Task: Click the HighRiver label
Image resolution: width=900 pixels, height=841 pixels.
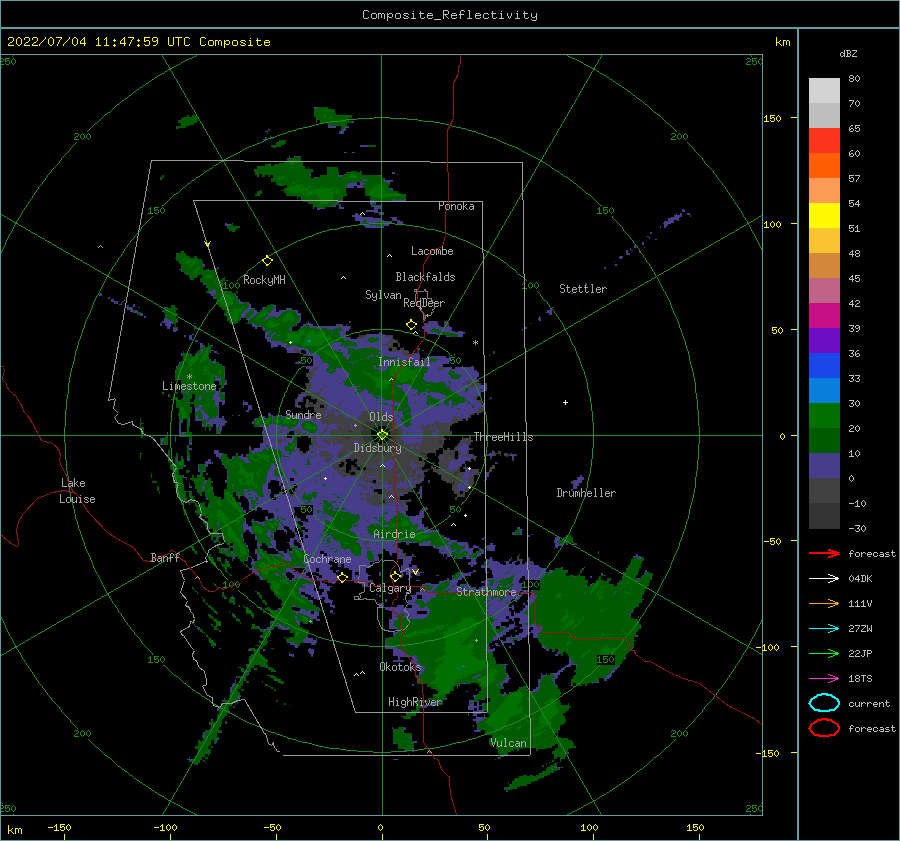Action: pyautogui.click(x=415, y=702)
